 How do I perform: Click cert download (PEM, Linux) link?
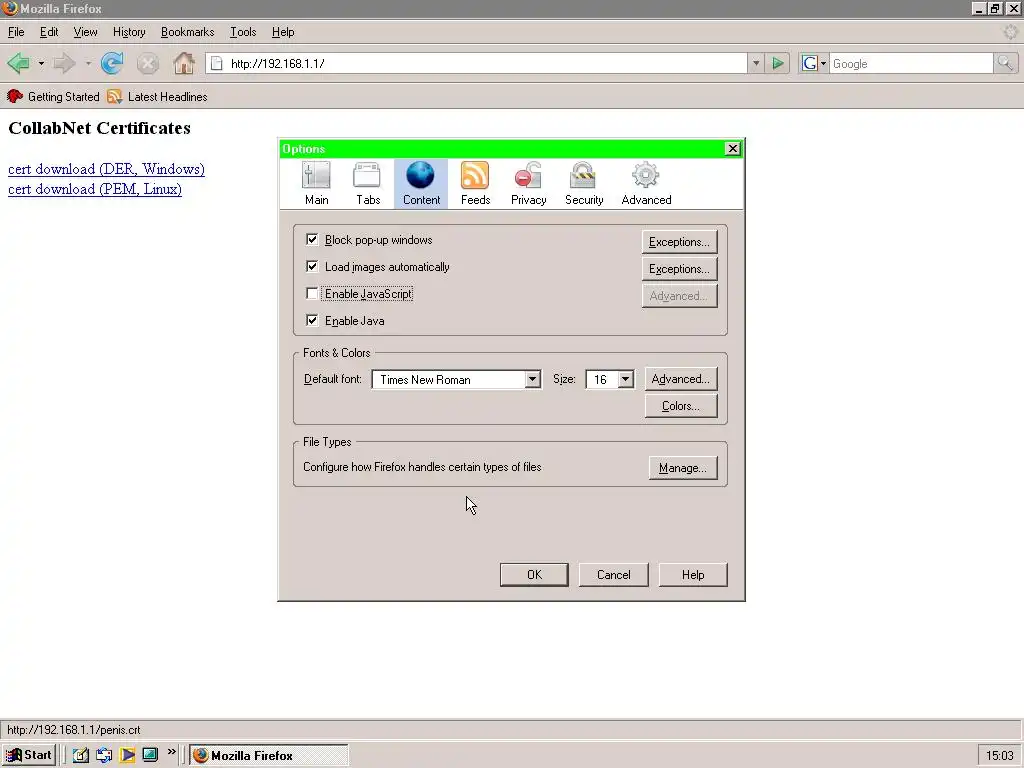(95, 189)
